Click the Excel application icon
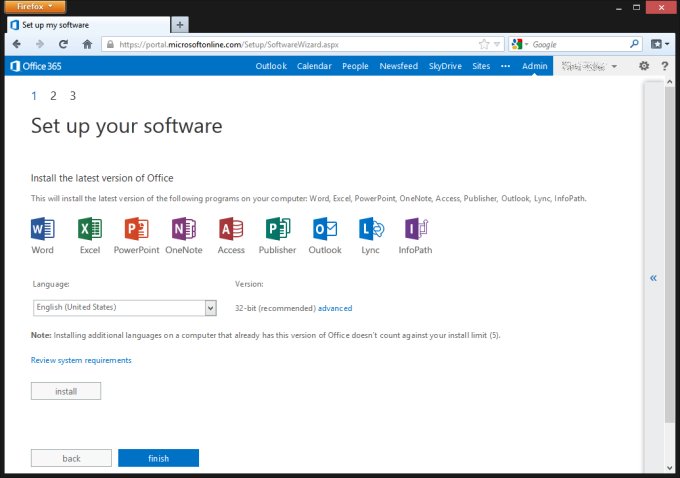Screen dimensions: 680x478 (90, 228)
